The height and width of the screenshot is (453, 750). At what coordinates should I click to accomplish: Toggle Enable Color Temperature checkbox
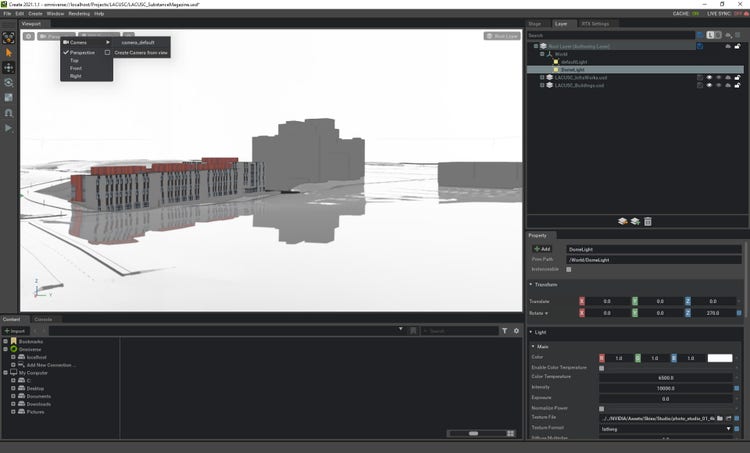602,368
